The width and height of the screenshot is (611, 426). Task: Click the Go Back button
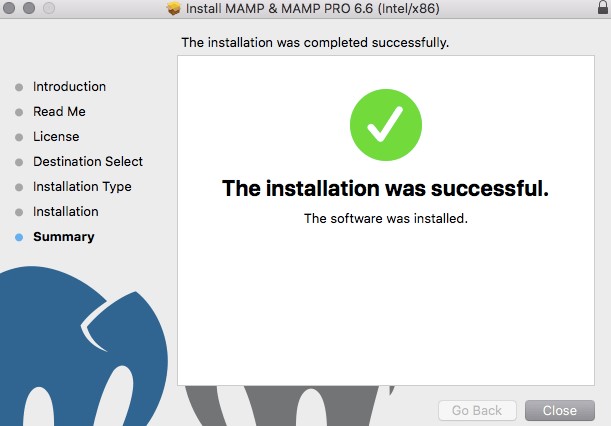pos(477,410)
